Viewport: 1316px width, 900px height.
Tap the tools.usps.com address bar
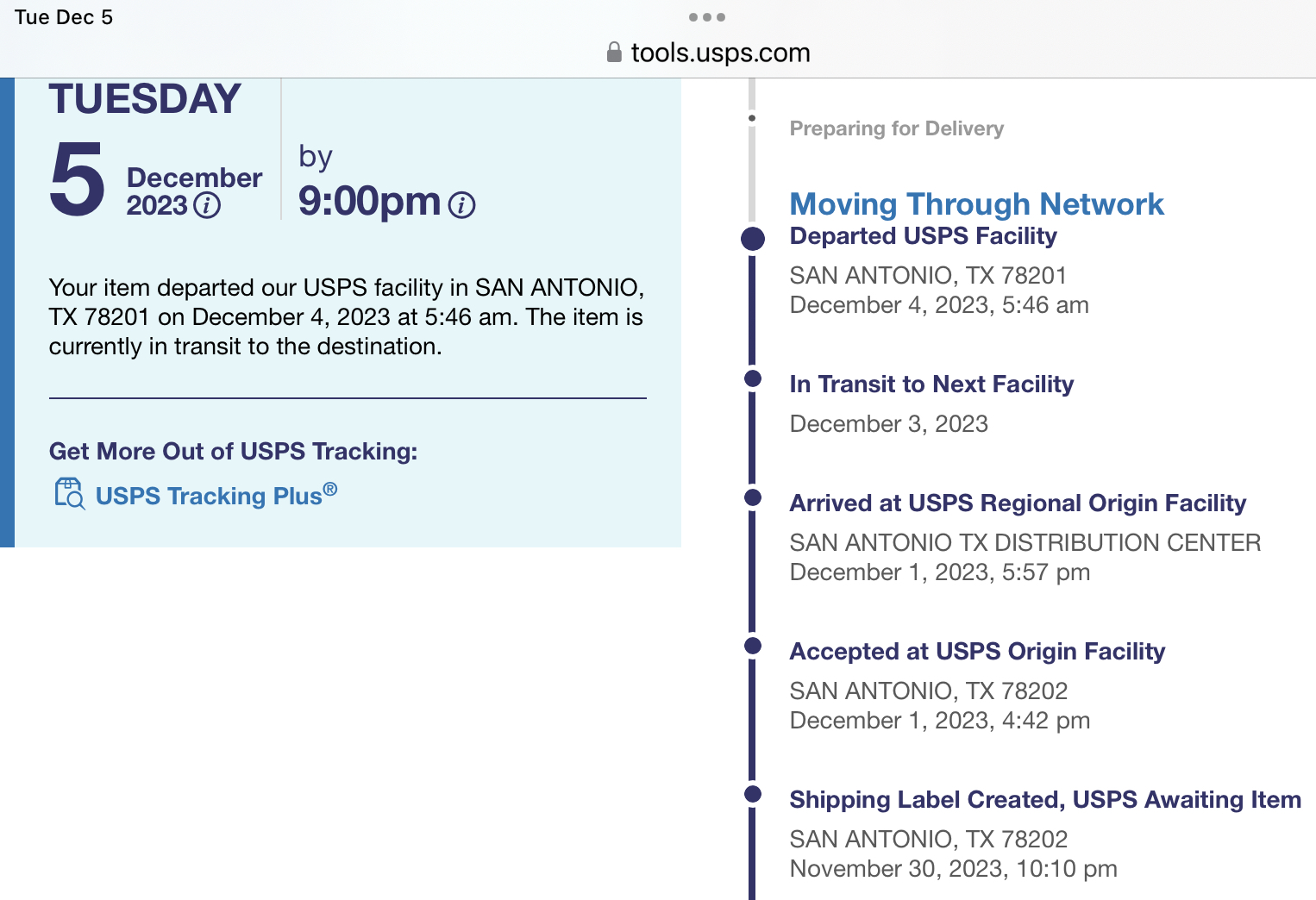pos(708,53)
